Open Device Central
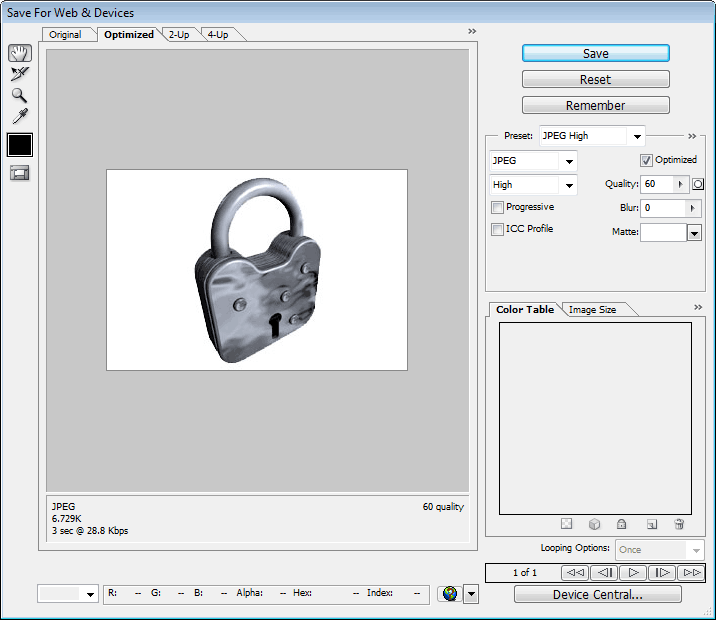 click(598, 594)
